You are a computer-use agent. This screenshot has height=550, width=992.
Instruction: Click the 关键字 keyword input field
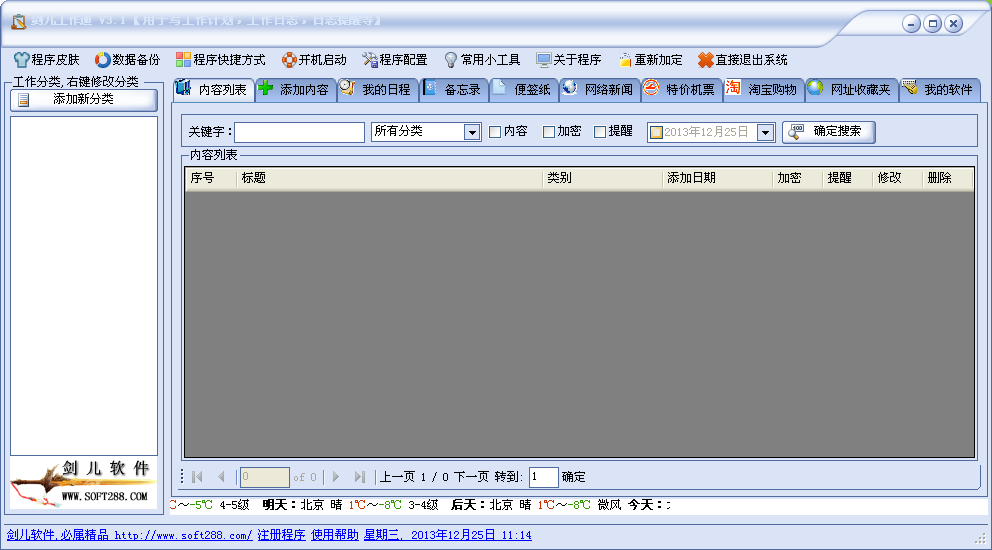(299, 132)
